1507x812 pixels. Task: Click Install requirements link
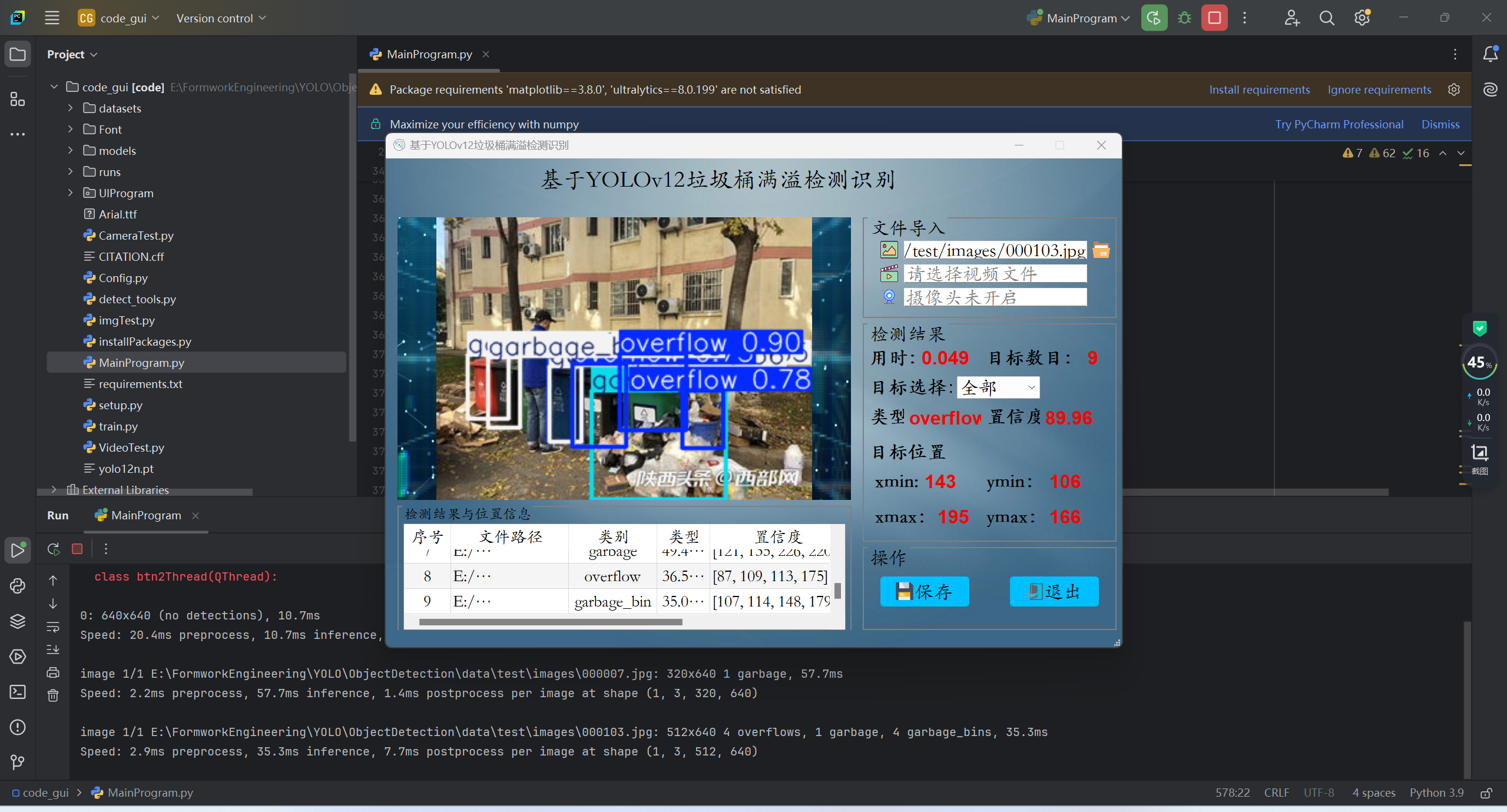point(1259,90)
